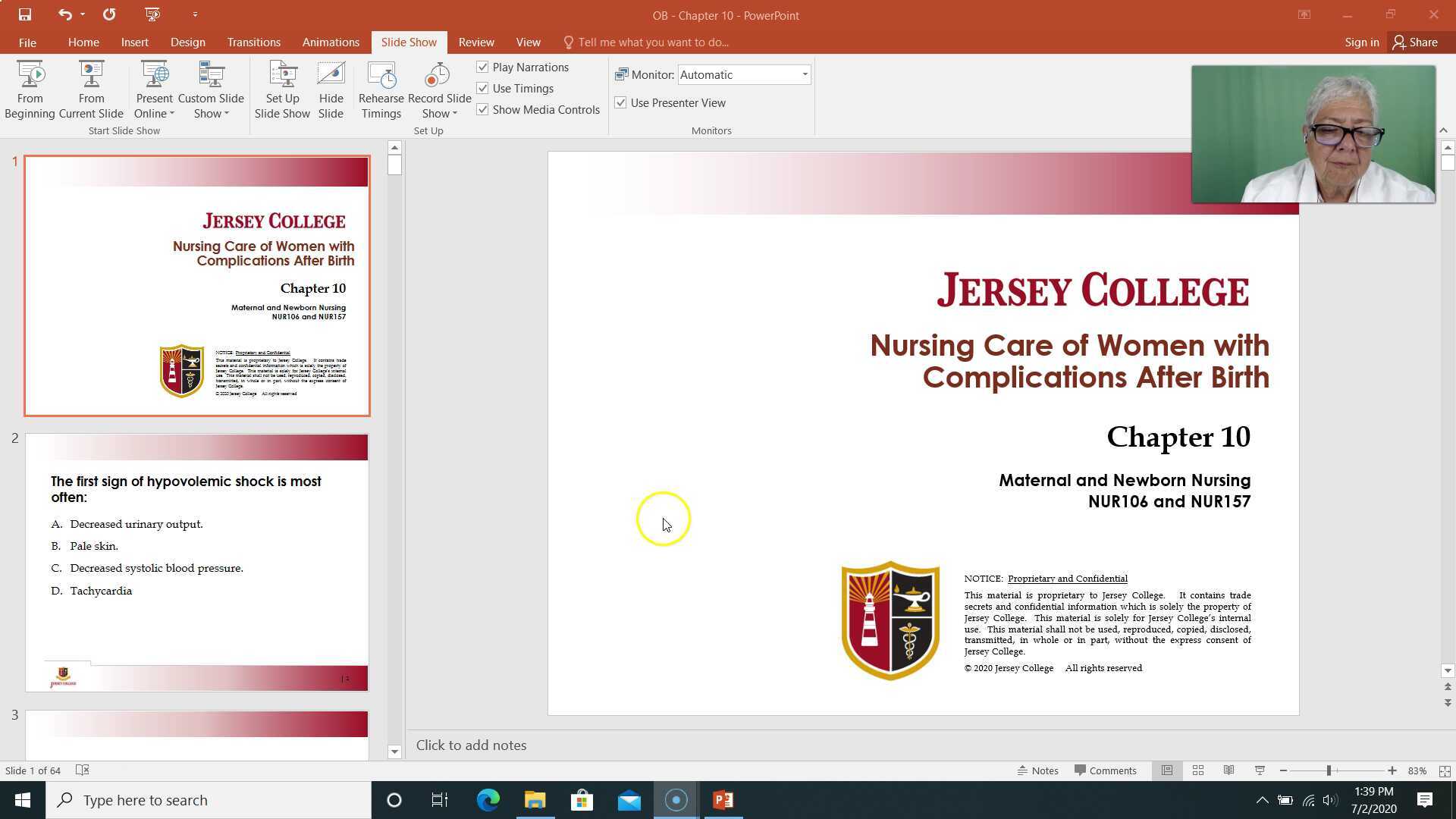Open File Explorer from the taskbar

(x=535, y=800)
